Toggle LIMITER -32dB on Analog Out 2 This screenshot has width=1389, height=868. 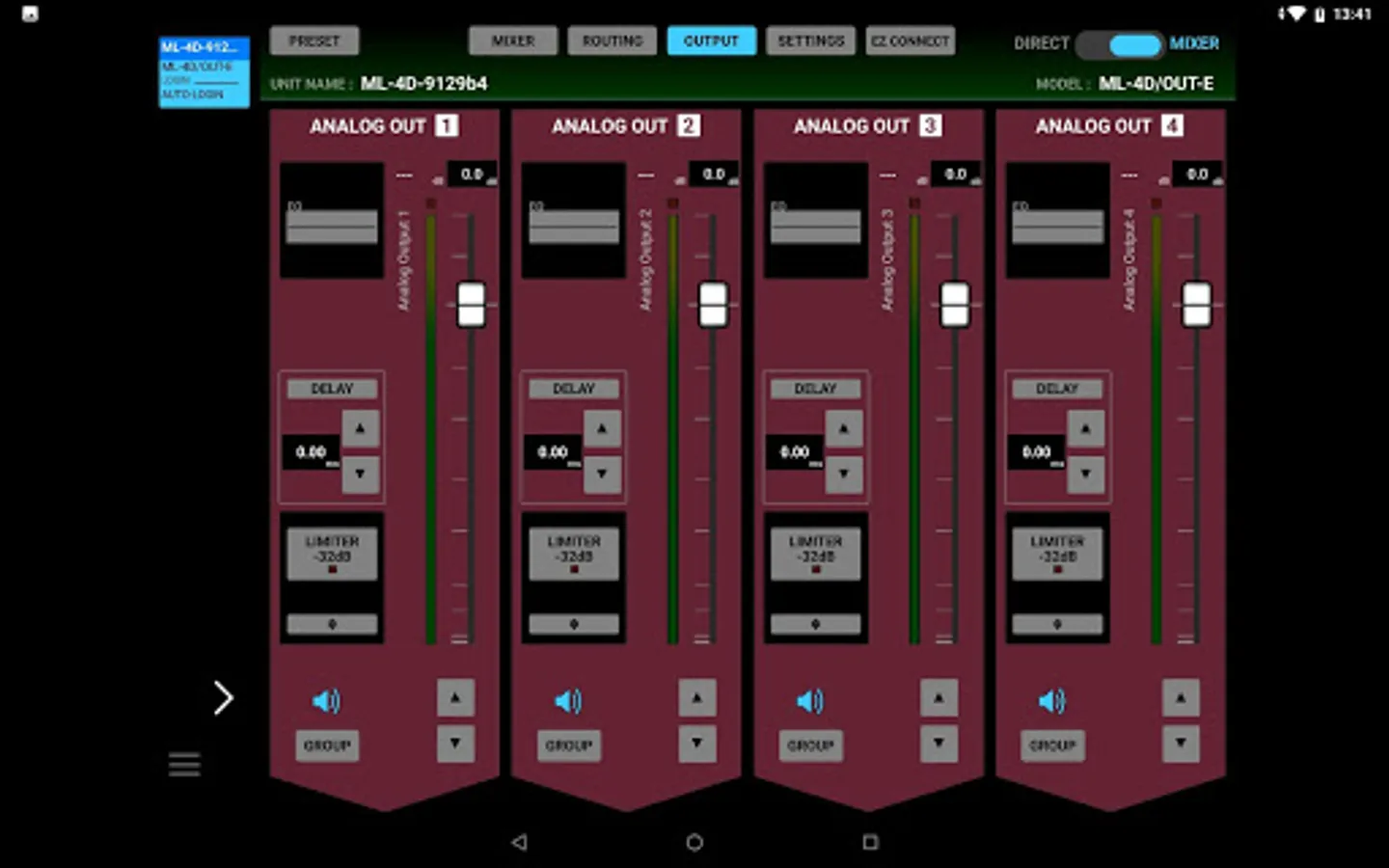click(574, 554)
